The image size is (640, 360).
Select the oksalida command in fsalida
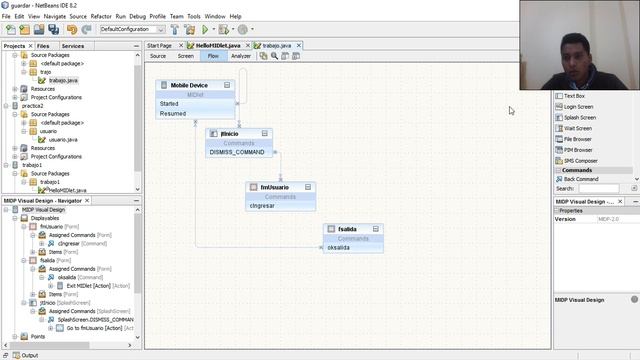(x=338, y=248)
